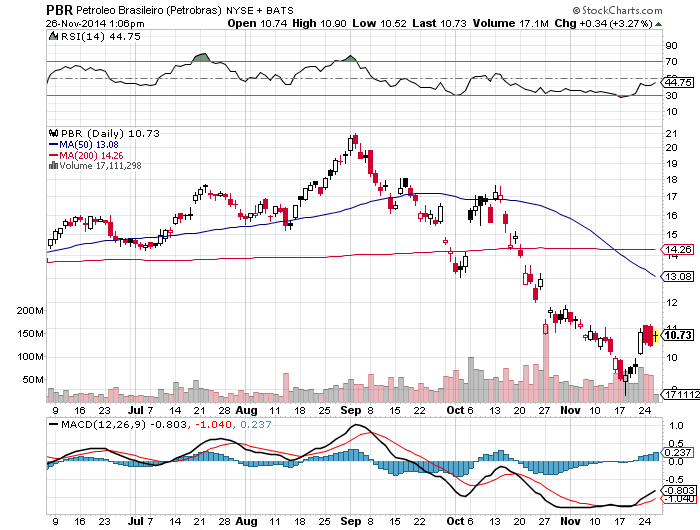
Task: Click the tallest volume spike near Oct 27
Action: pos(545,363)
